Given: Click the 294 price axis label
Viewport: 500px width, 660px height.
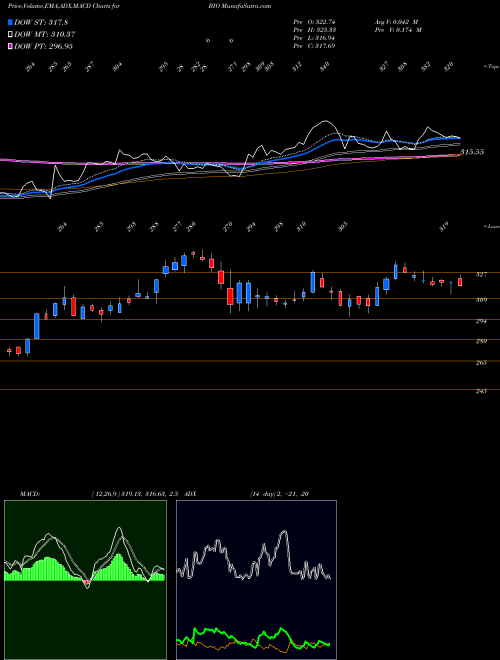Looking at the screenshot, I should tap(481, 321).
